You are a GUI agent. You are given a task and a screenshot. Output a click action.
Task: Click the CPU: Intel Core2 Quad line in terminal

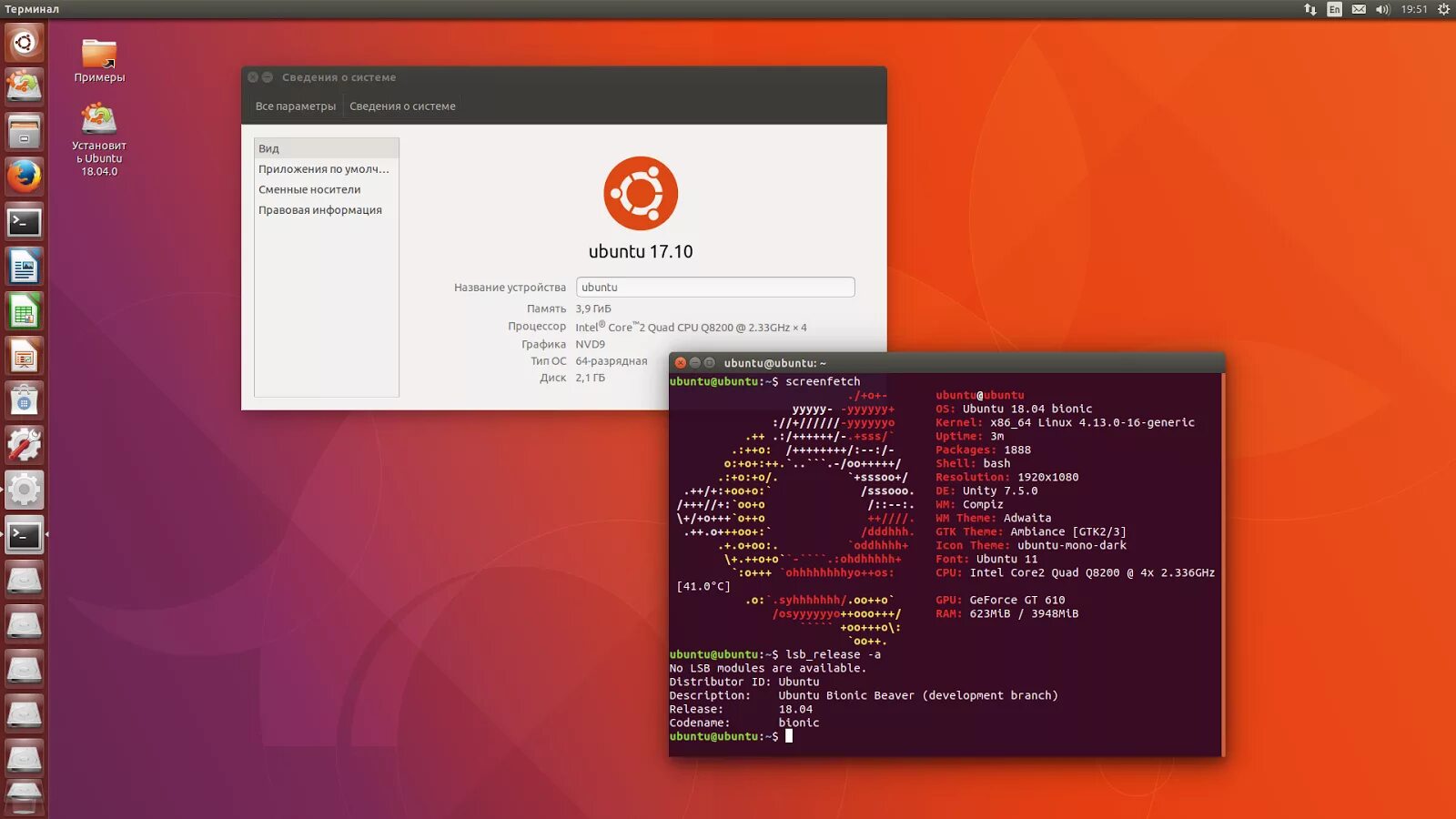point(1075,572)
